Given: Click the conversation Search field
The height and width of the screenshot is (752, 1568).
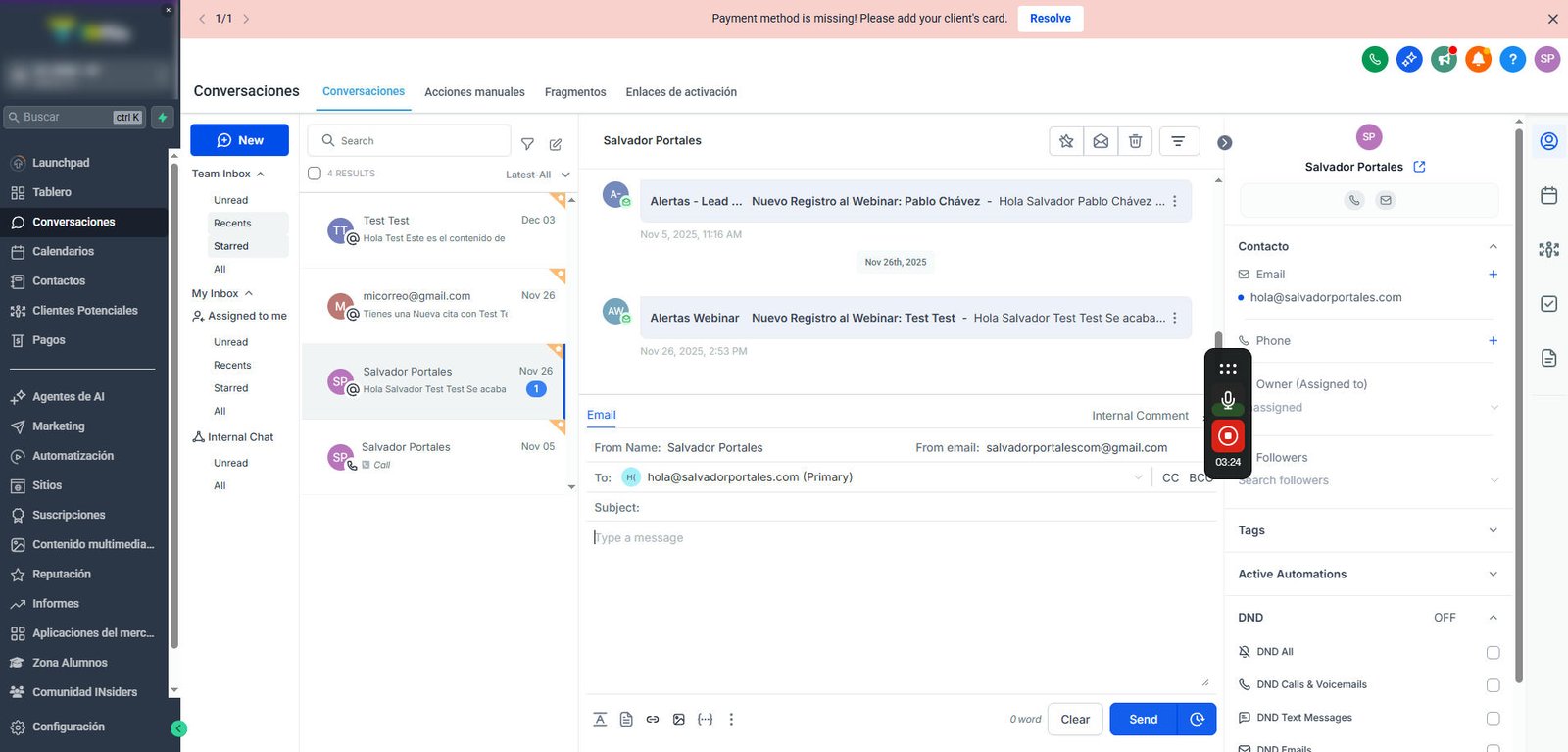Looking at the screenshot, I should pyautogui.click(x=410, y=141).
